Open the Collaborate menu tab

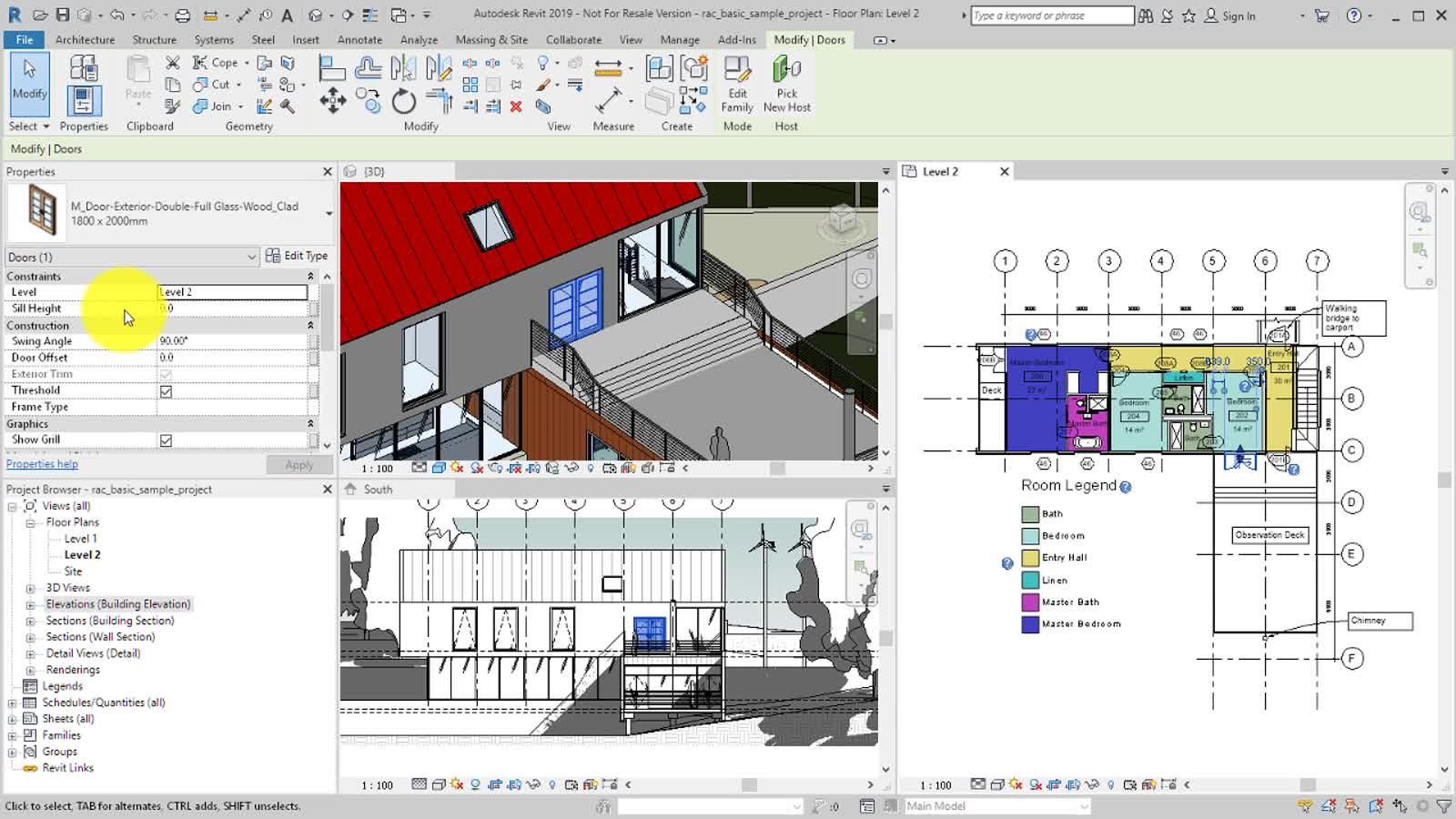pyautogui.click(x=573, y=39)
